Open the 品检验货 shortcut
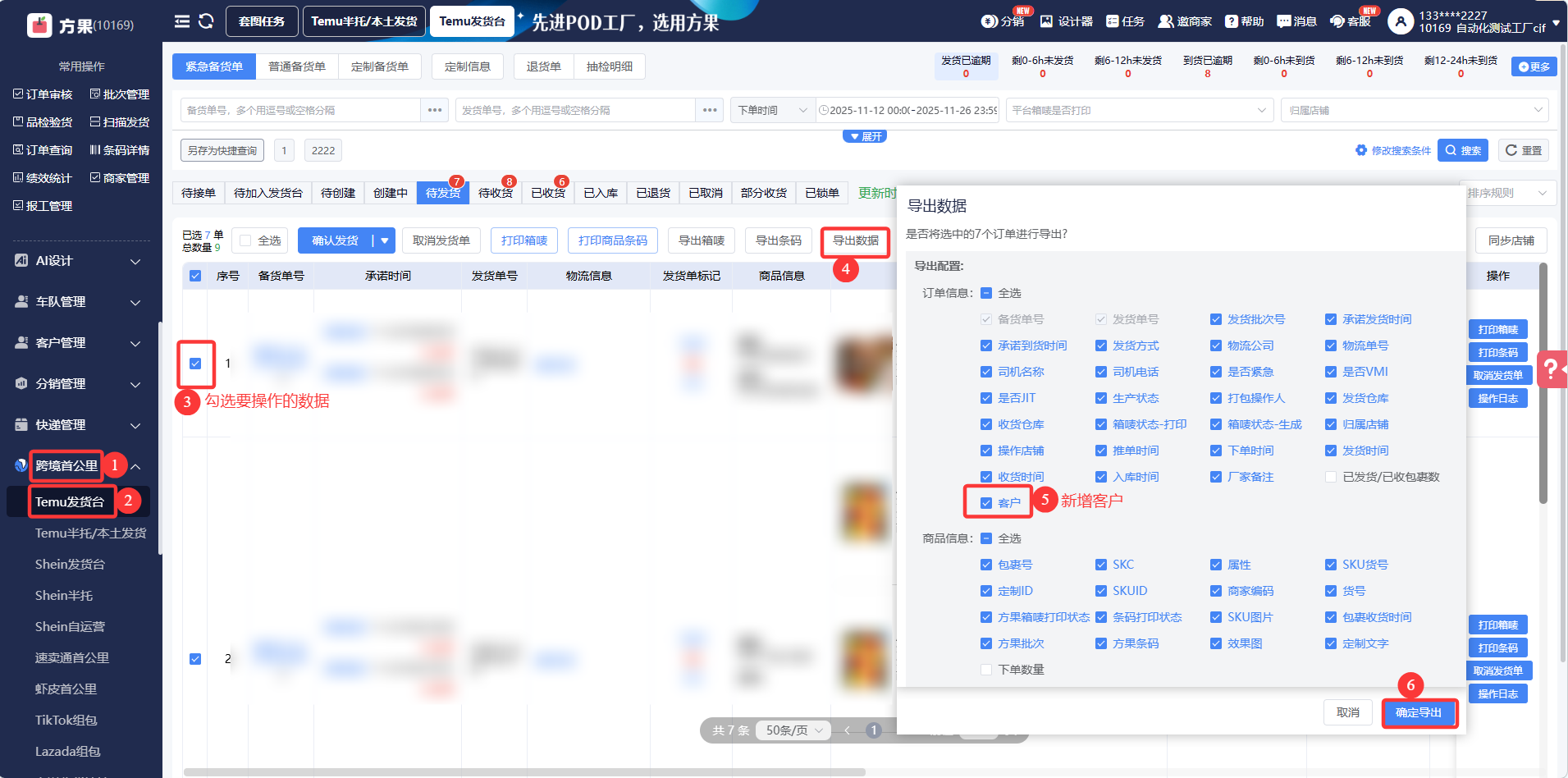Image resolution: width=1568 pixels, height=778 pixels. coord(43,122)
